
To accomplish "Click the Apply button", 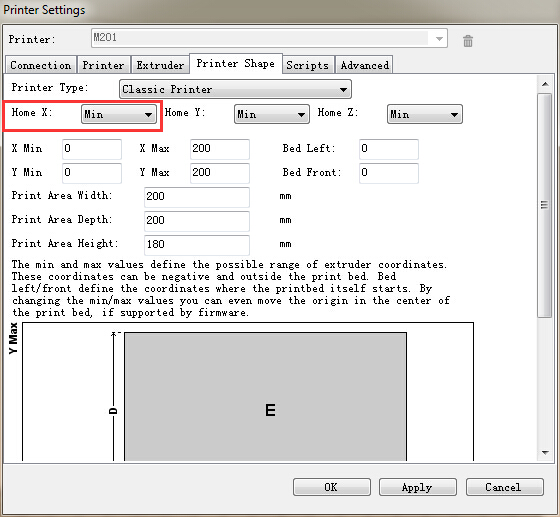I will tap(418, 487).
